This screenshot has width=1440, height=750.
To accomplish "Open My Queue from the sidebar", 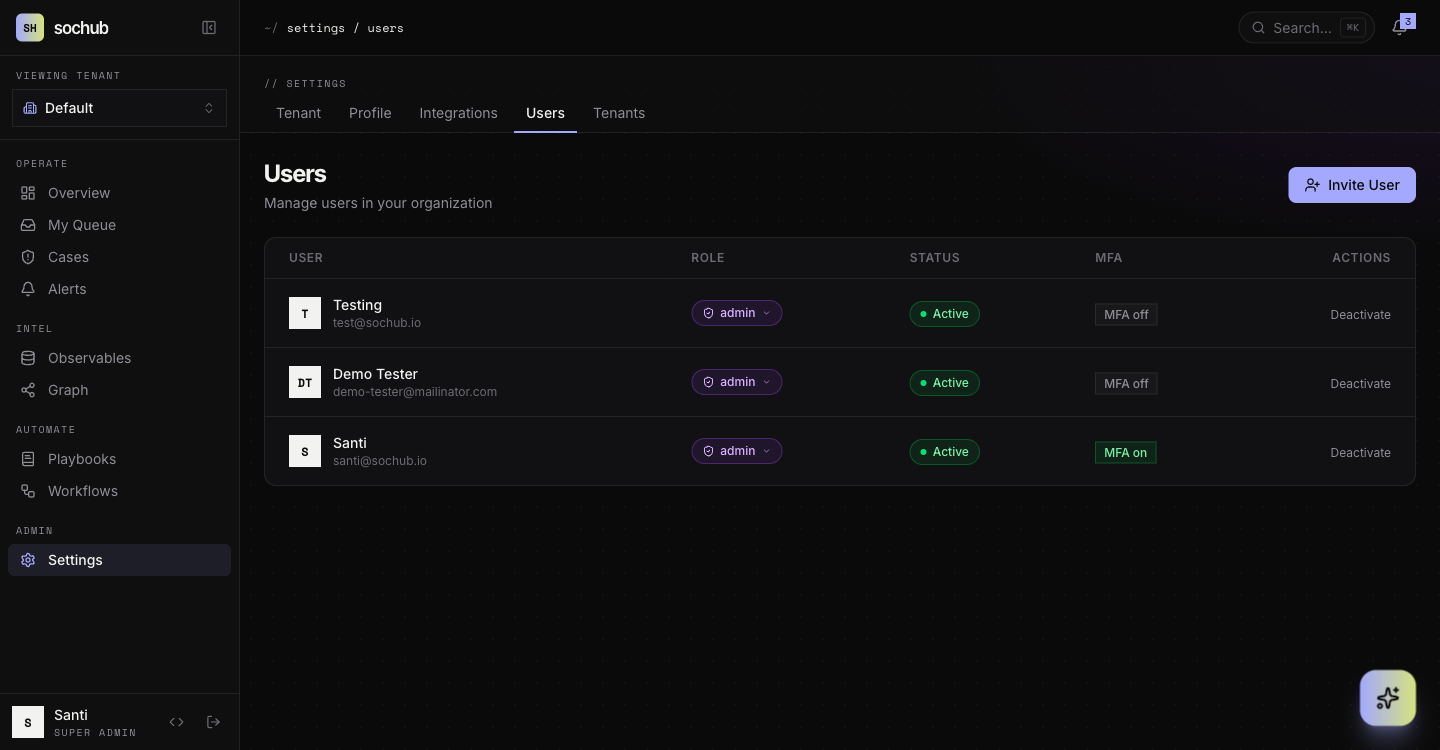I will click(x=119, y=225).
